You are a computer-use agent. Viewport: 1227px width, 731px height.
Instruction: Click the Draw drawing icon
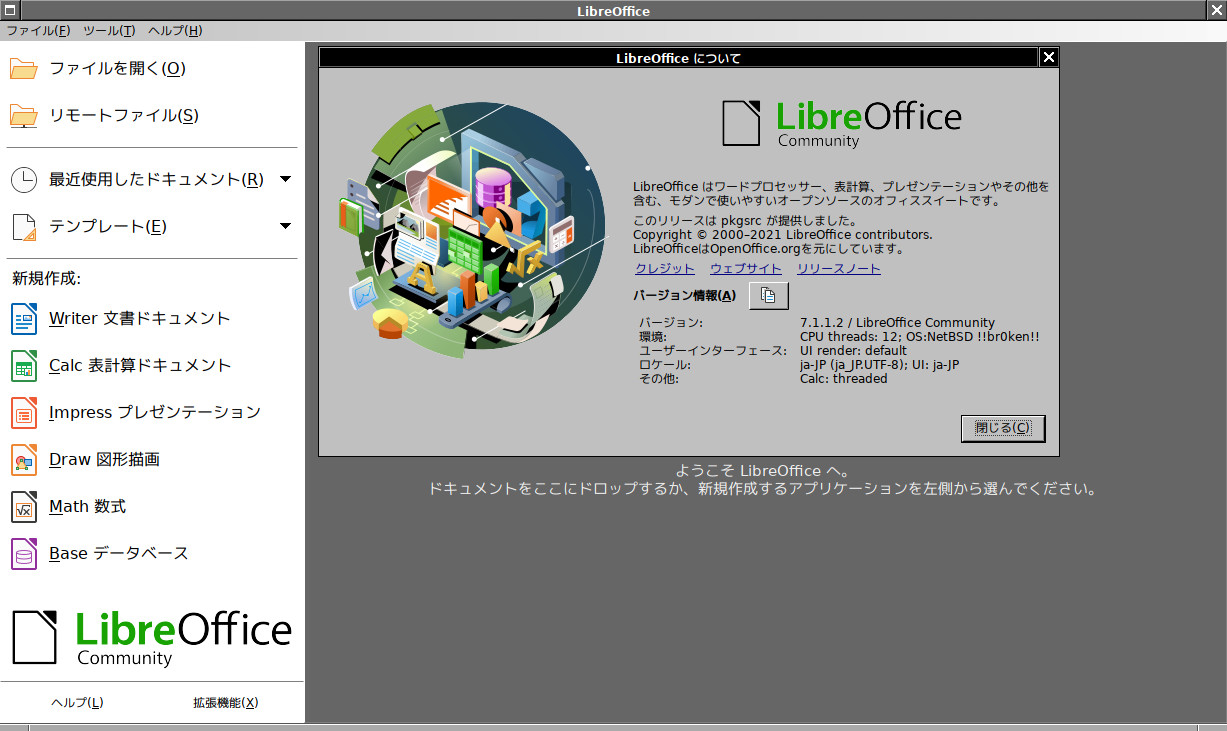pyautogui.click(x=24, y=459)
